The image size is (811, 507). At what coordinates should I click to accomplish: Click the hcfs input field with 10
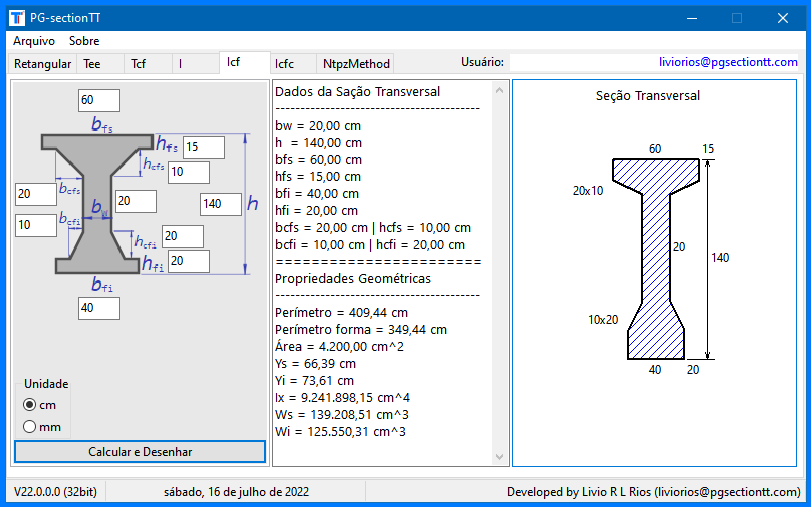[189, 172]
